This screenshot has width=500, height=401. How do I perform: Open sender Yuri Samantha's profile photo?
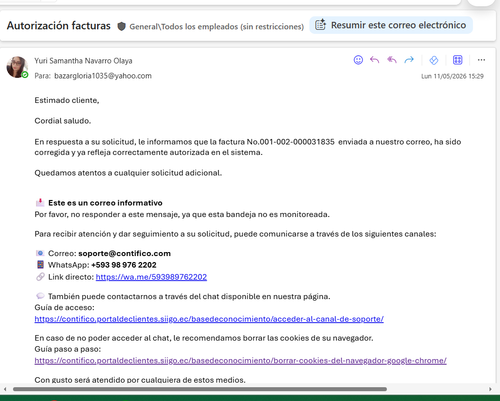pyautogui.click(x=17, y=67)
